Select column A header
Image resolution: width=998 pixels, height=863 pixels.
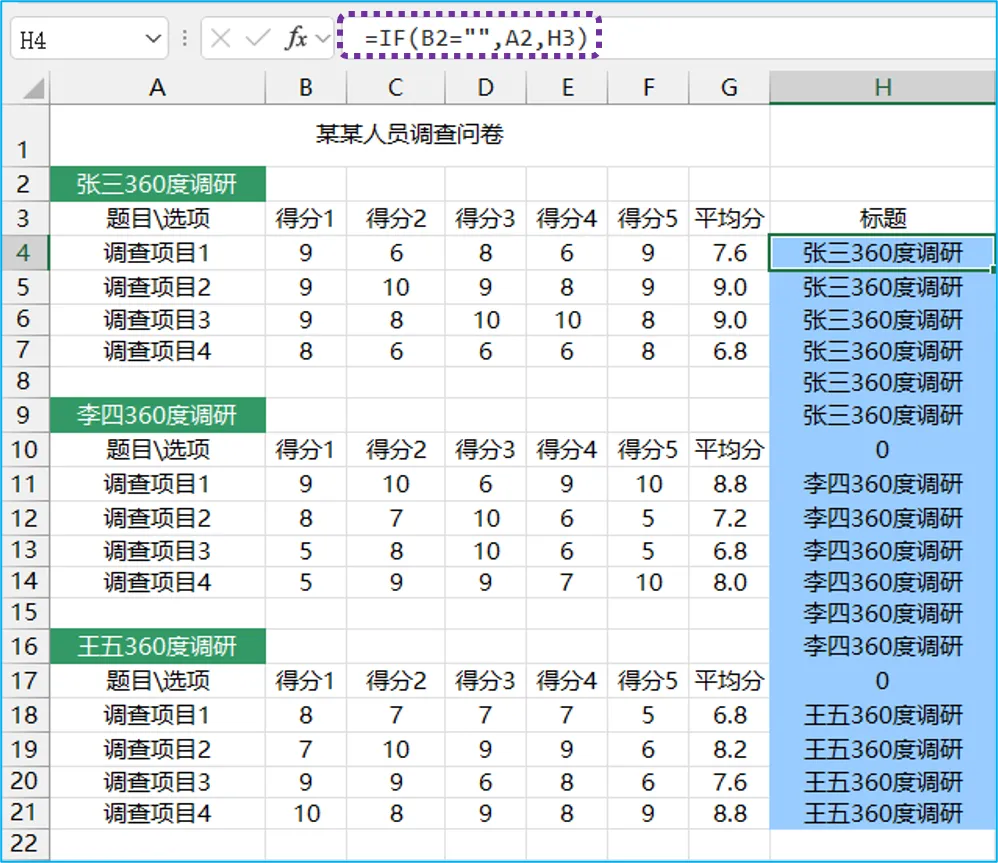click(x=157, y=87)
